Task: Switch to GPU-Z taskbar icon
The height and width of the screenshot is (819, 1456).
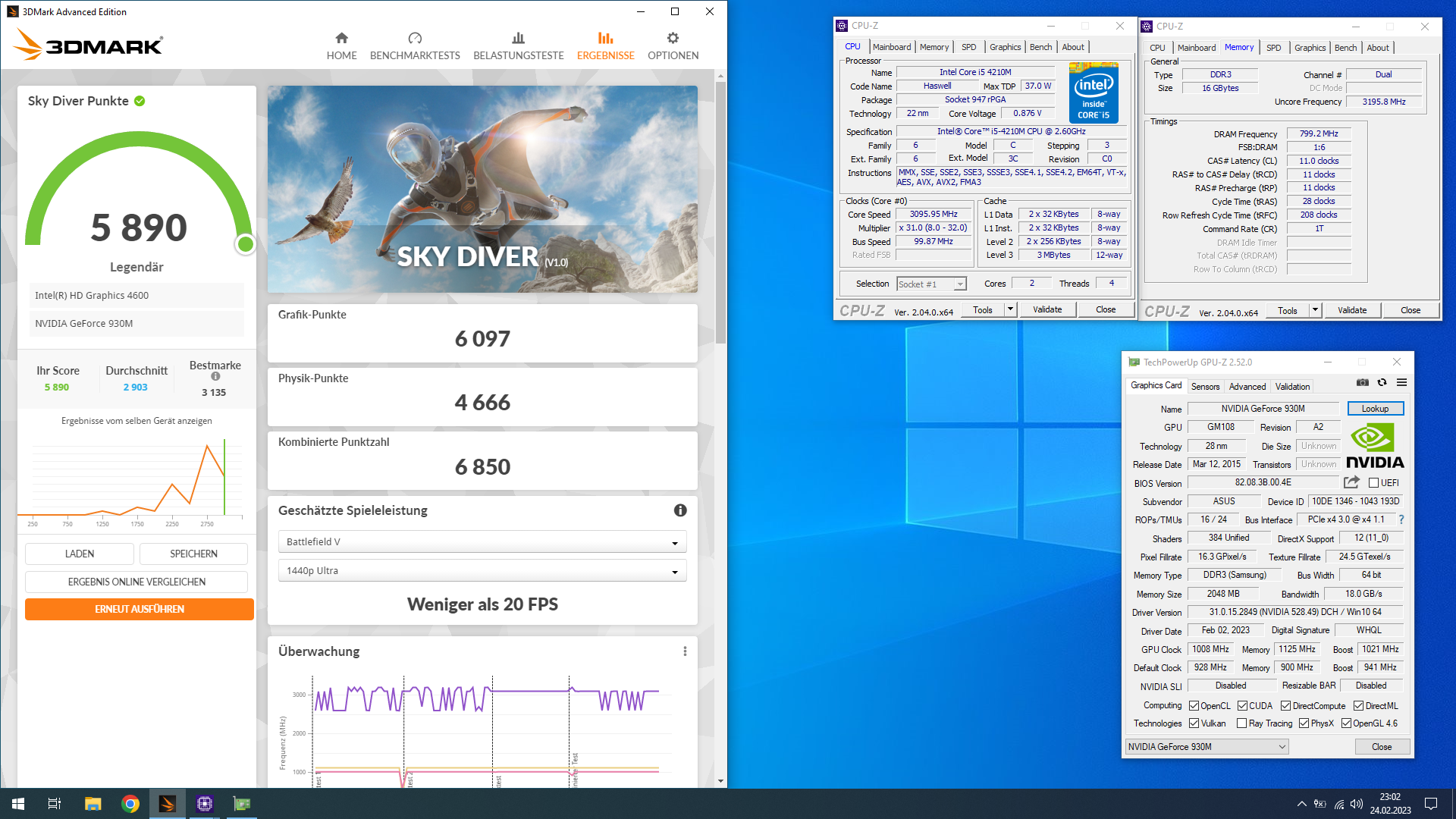Action: point(242,804)
